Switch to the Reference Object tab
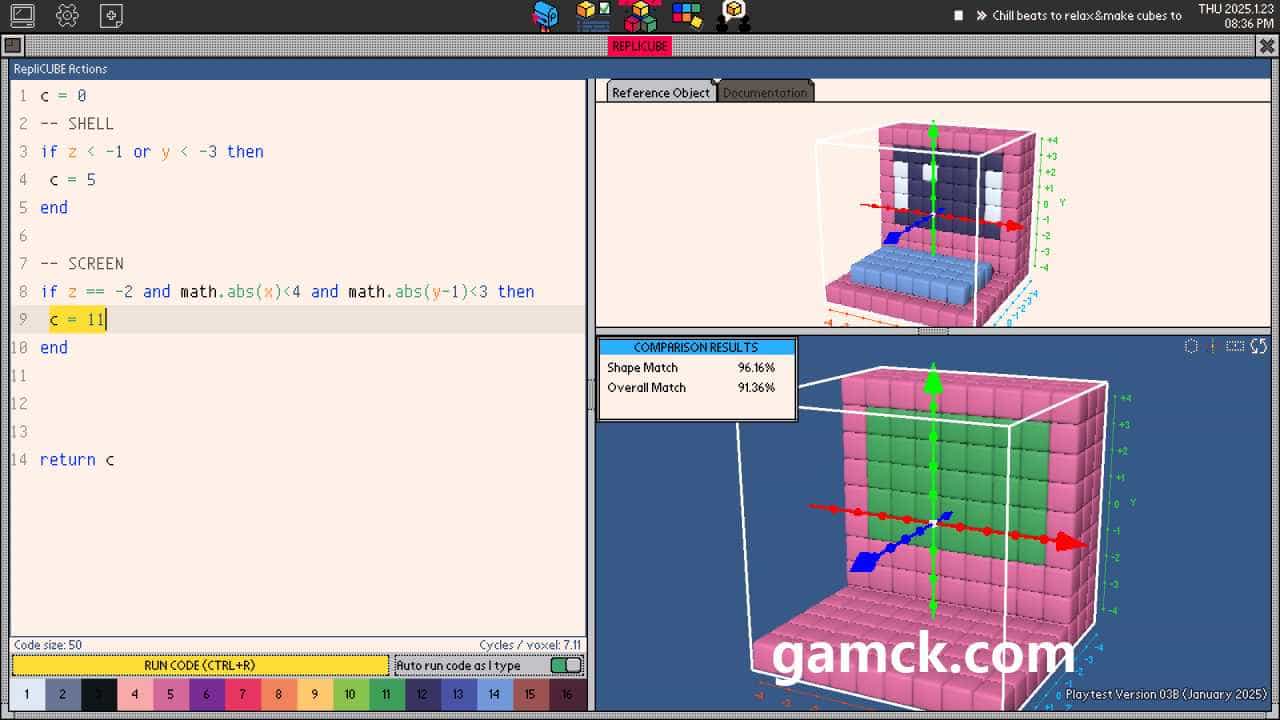1280x720 pixels. 661,92
